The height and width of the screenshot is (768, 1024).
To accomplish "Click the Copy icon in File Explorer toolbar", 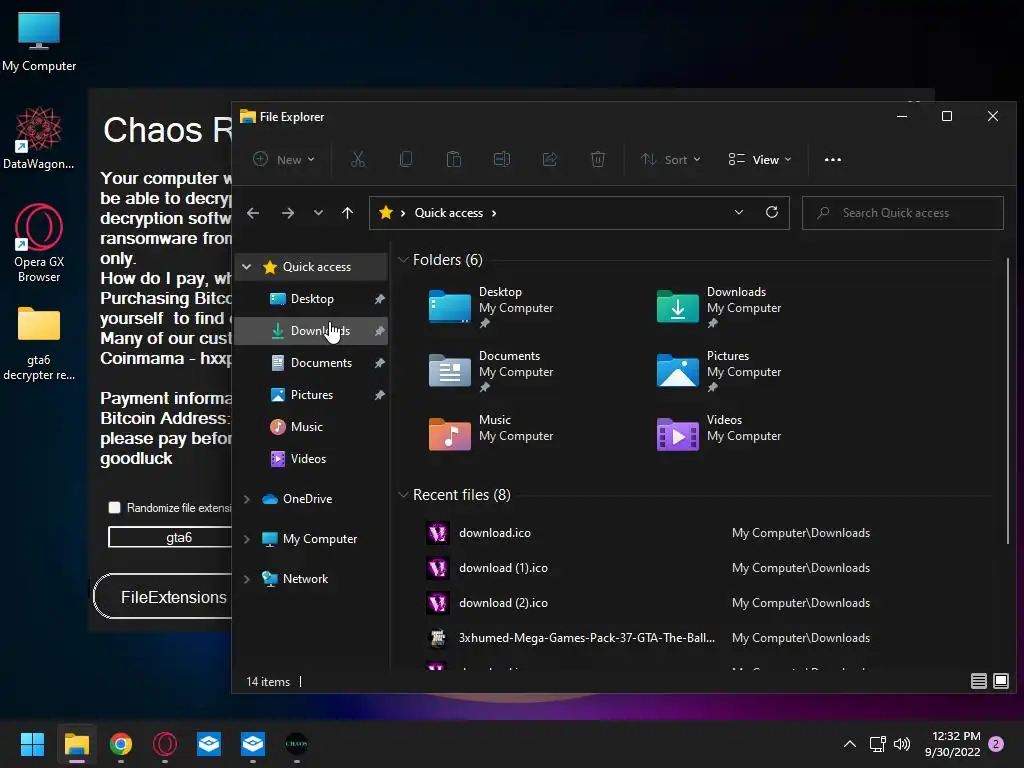I will point(406,159).
